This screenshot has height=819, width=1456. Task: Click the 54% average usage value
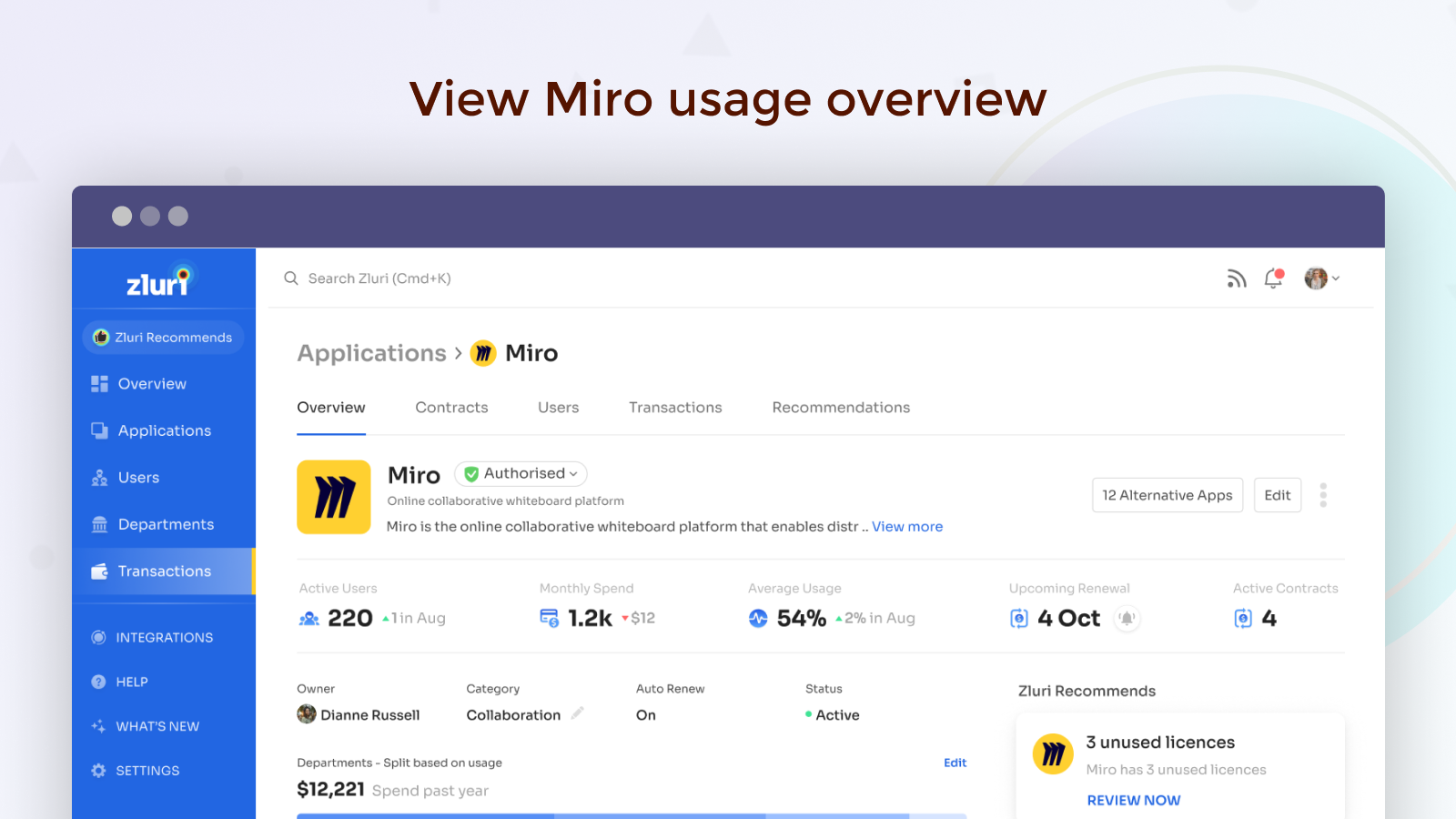(x=802, y=619)
